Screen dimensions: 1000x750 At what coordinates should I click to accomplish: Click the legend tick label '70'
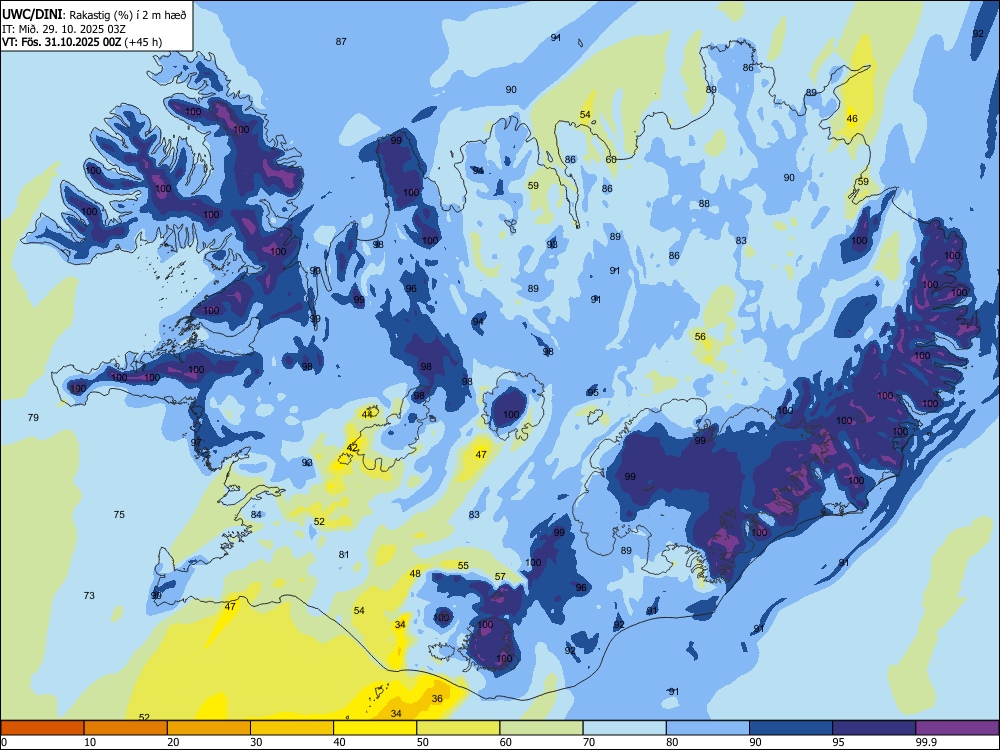[589, 742]
